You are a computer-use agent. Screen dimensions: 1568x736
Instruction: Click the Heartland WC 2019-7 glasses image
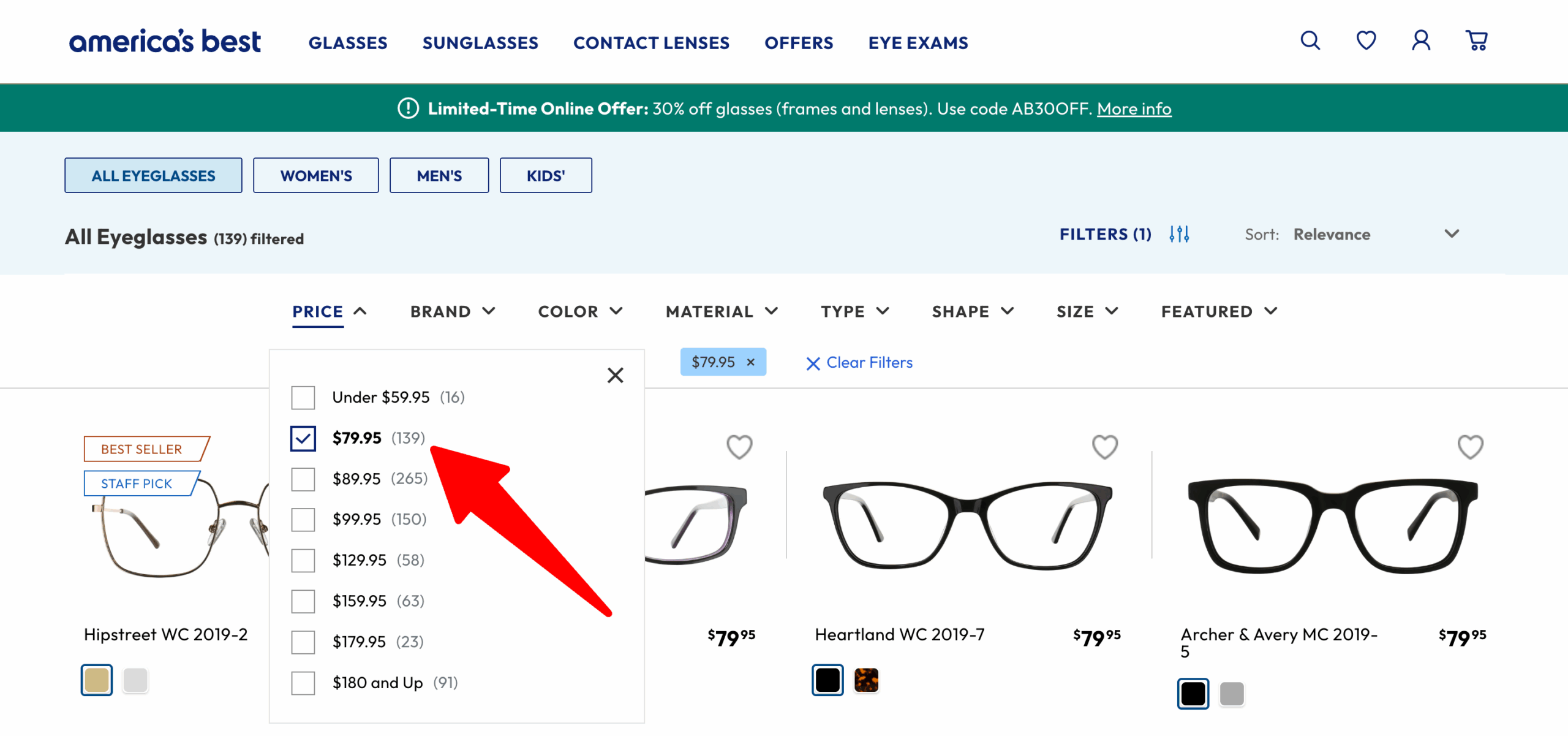point(968,526)
